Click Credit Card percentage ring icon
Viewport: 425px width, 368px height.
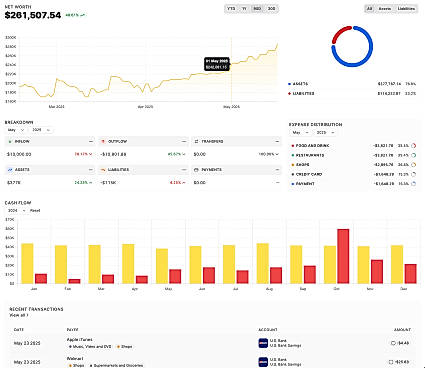(414, 174)
